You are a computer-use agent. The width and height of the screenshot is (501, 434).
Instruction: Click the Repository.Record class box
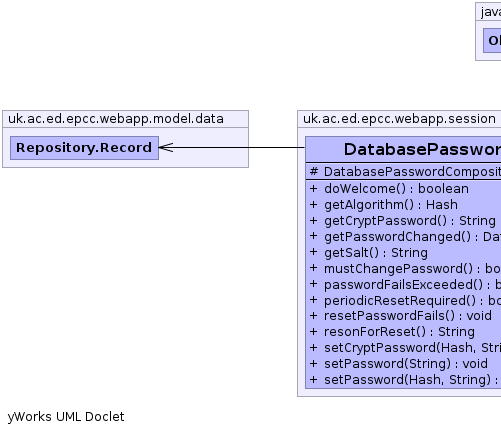pos(84,148)
